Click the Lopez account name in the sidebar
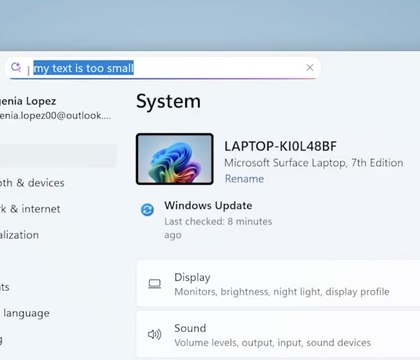Image resolution: width=420 pixels, height=360 pixels. [x=28, y=101]
